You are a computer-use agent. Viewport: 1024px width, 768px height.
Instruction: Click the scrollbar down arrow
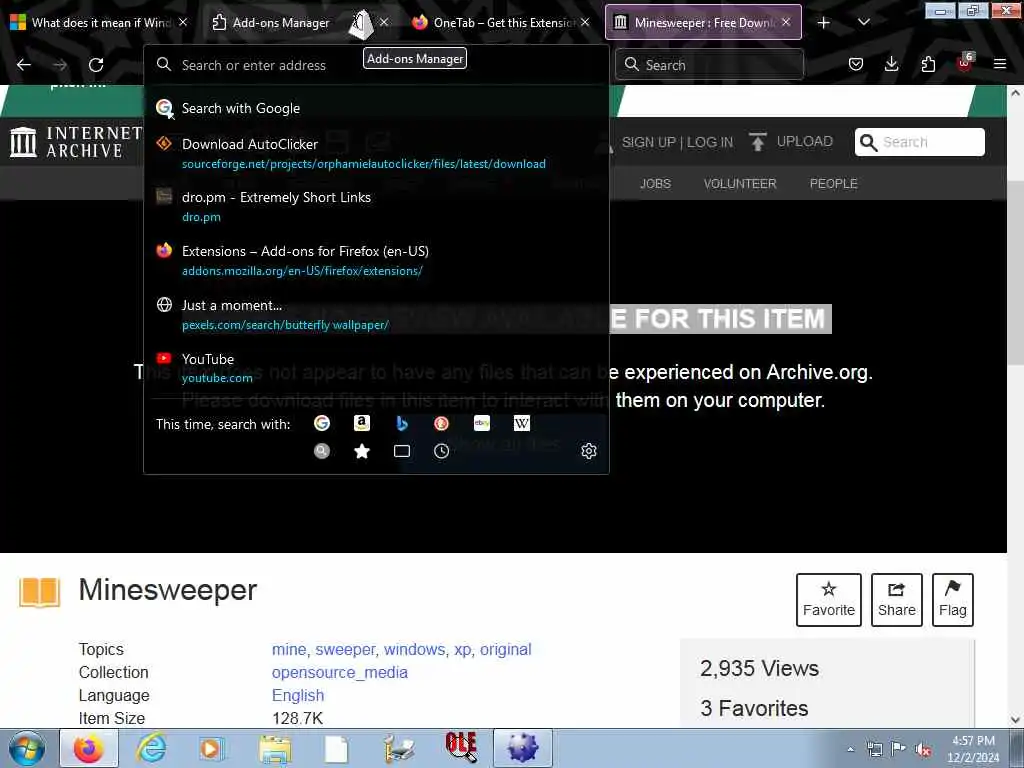(1015, 720)
